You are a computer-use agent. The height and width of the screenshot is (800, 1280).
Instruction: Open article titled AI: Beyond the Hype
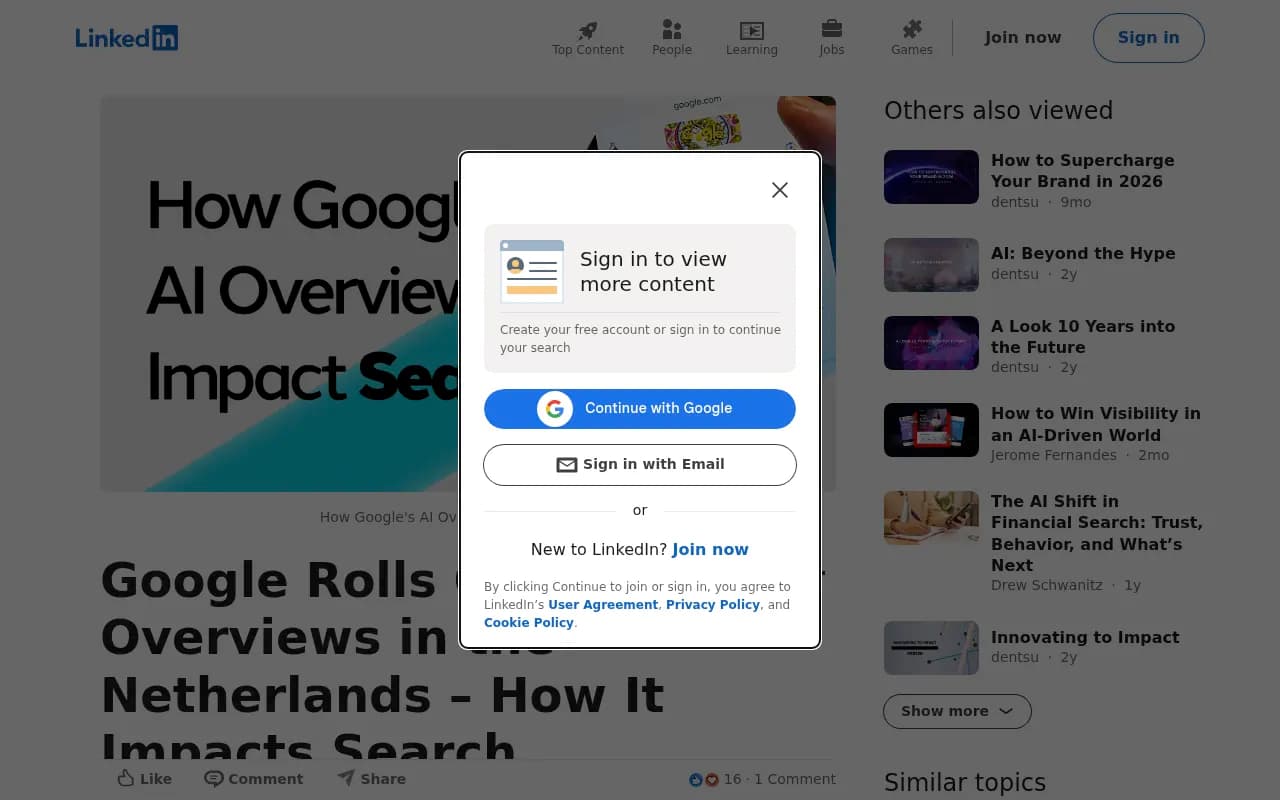tap(1083, 254)
